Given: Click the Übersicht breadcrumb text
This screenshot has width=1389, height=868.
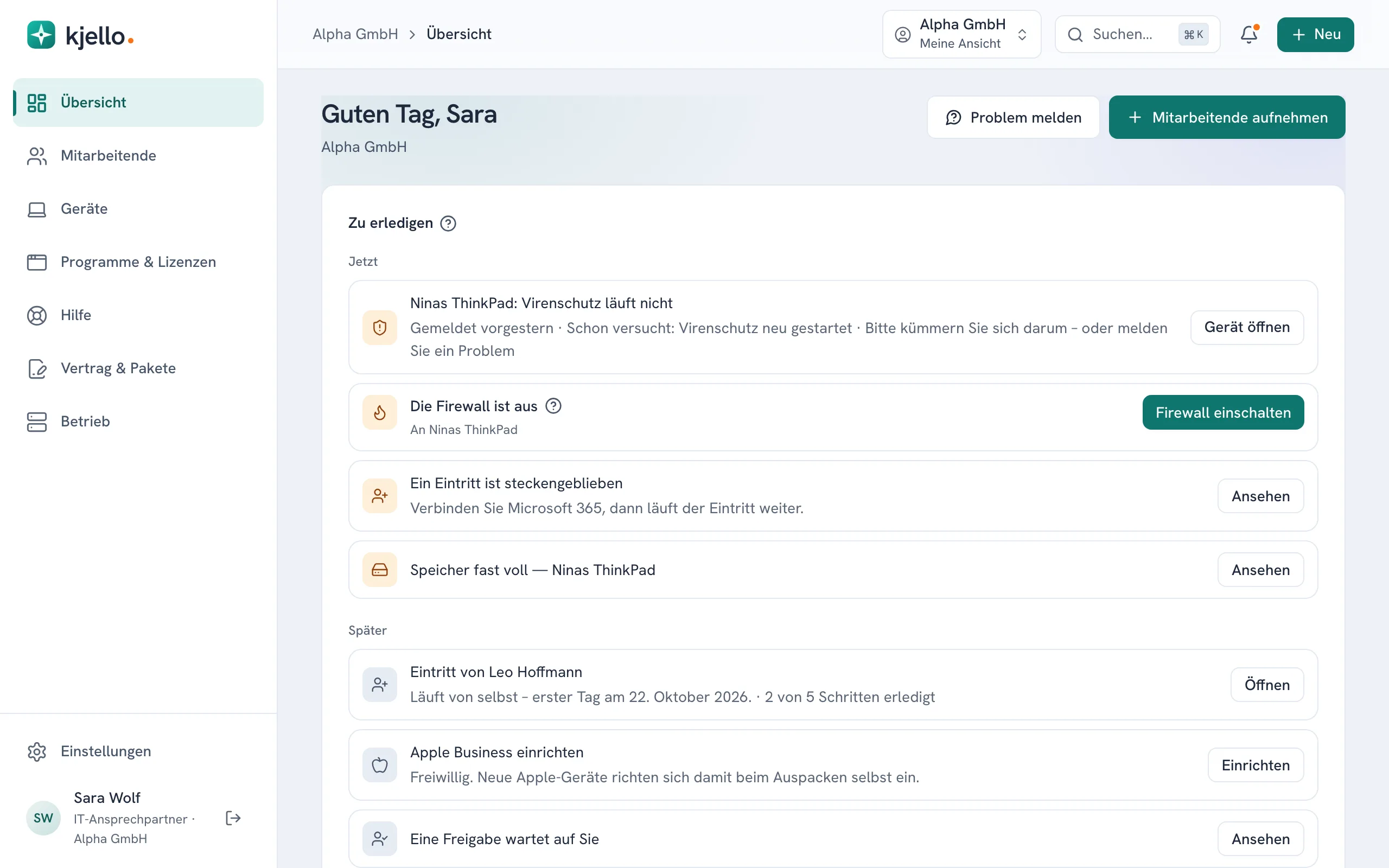Looking at the screenshot, I should pyautogui.click(x=458, y=34).
